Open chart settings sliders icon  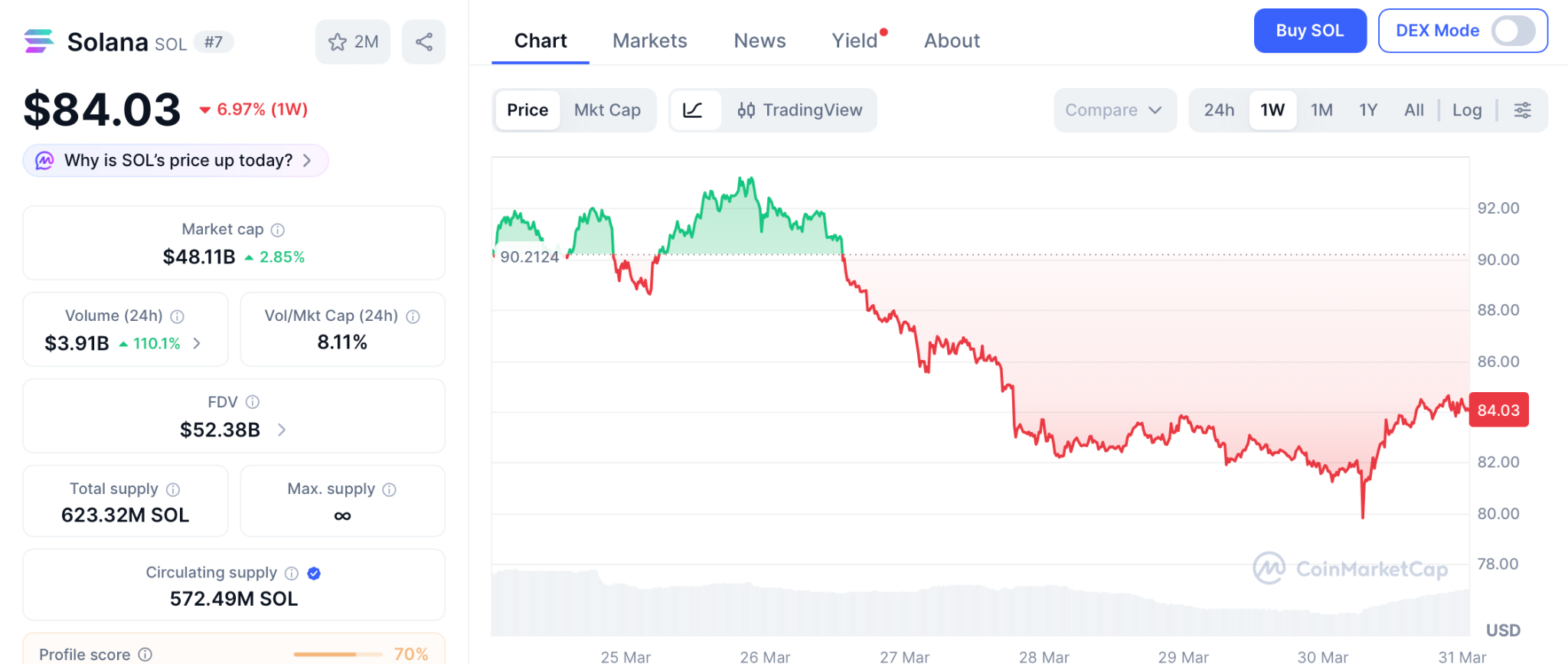1523,110
